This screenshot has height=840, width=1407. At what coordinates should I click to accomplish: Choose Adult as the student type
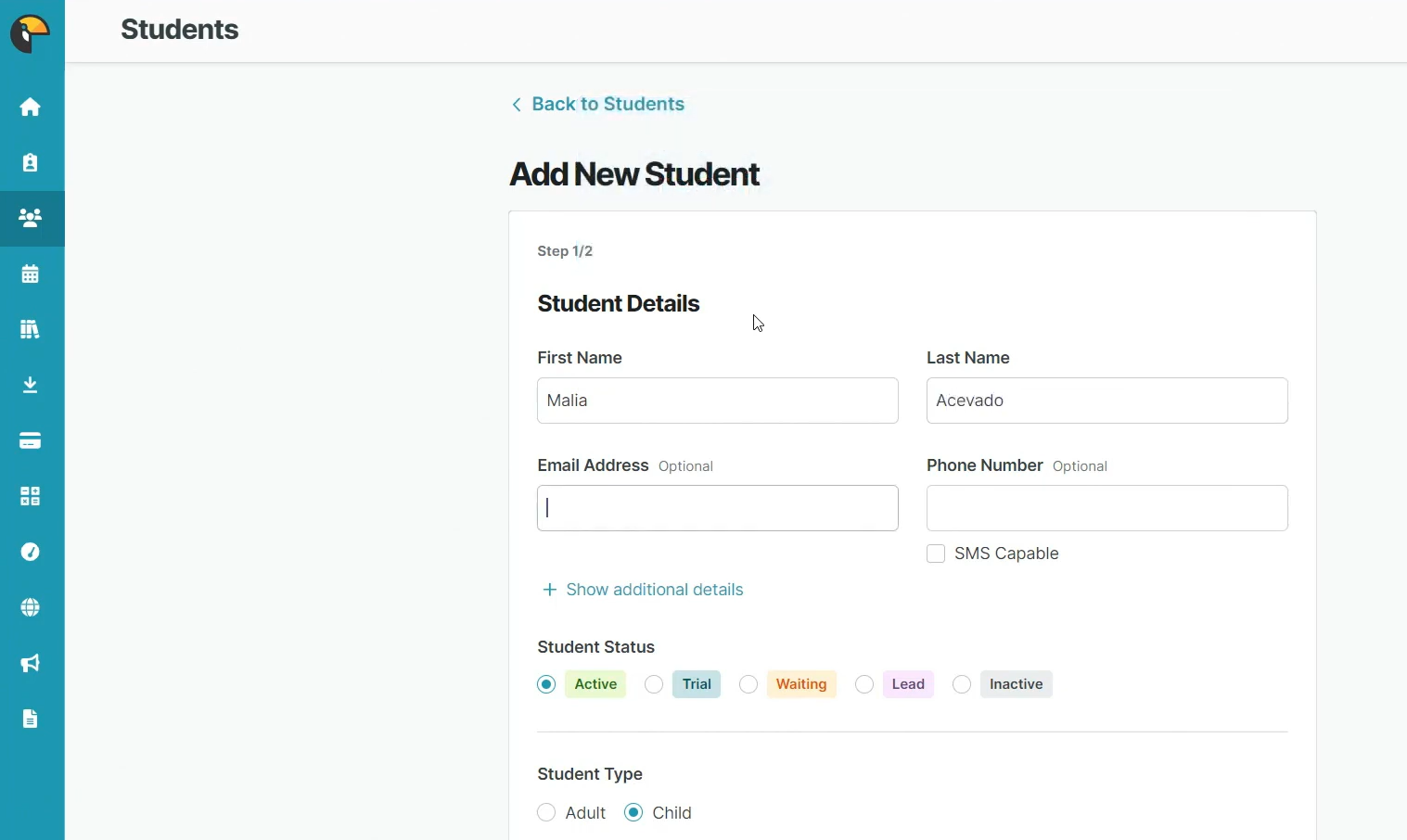(x=546, y=812)
